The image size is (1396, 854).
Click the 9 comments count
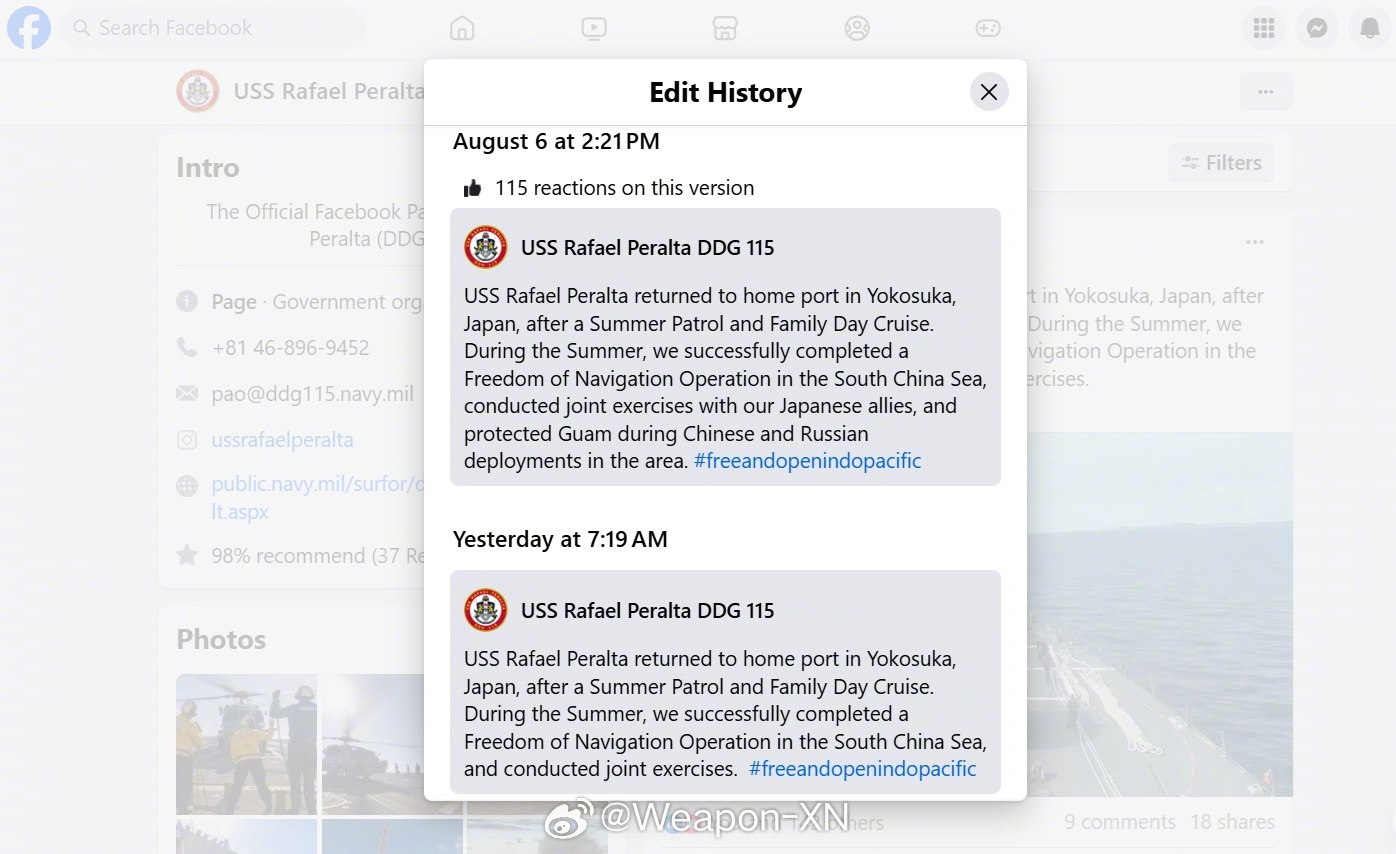pos(1120,822)
